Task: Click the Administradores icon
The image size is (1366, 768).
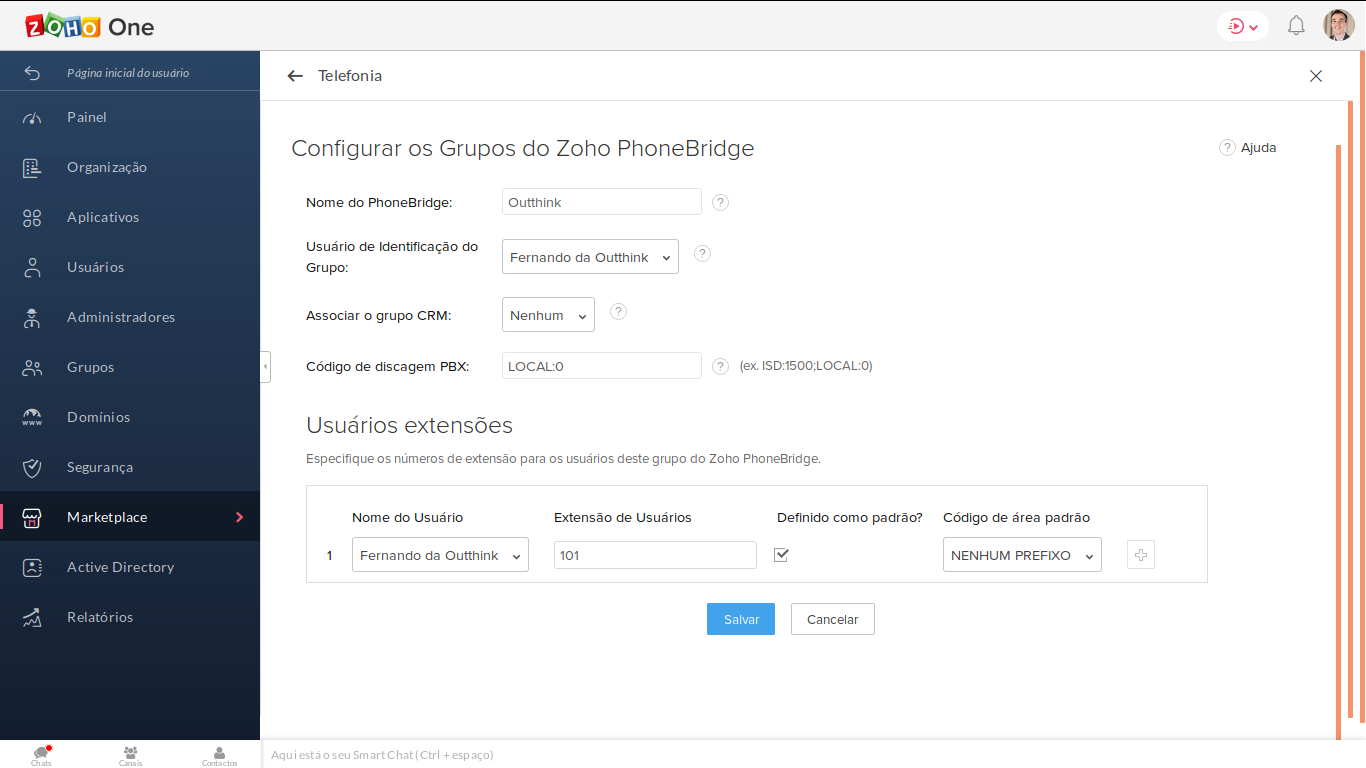Action: 32,317
